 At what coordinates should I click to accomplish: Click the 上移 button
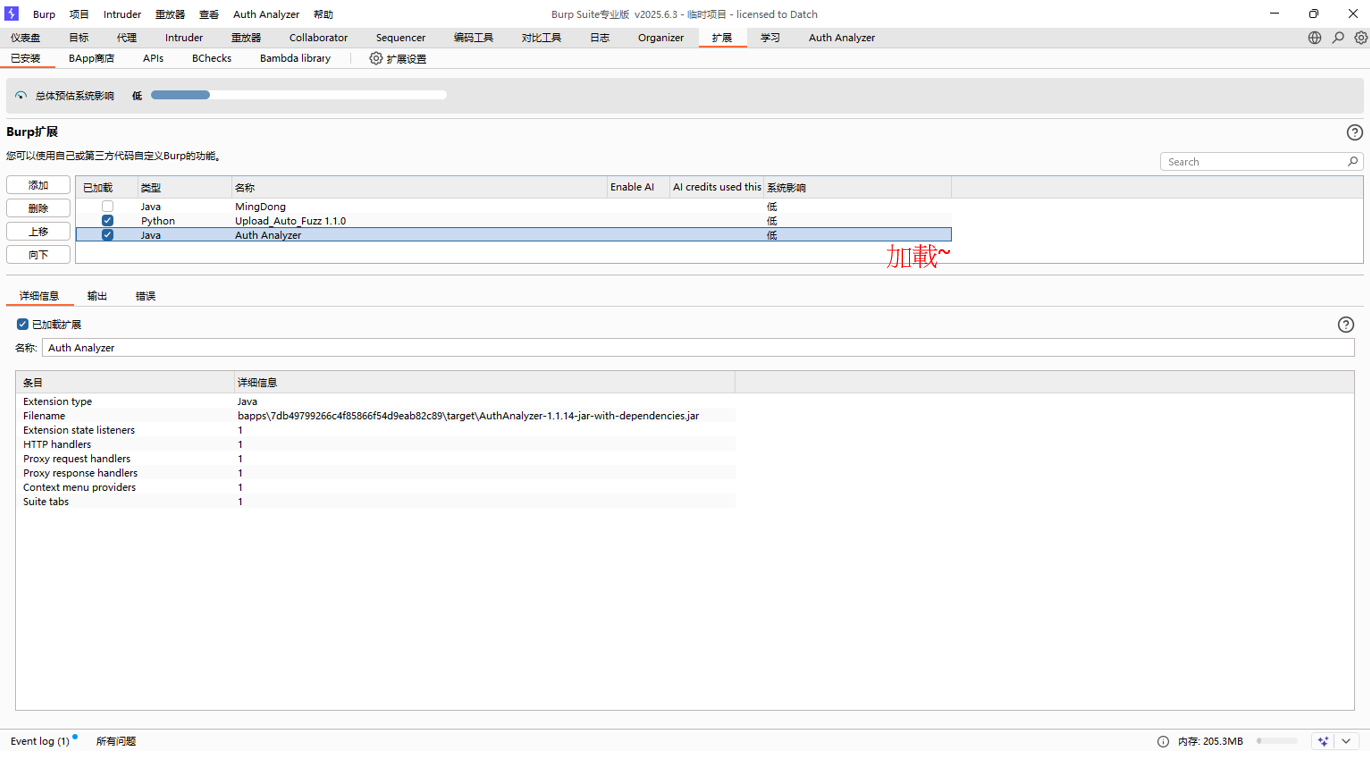(x=38, y=231)
